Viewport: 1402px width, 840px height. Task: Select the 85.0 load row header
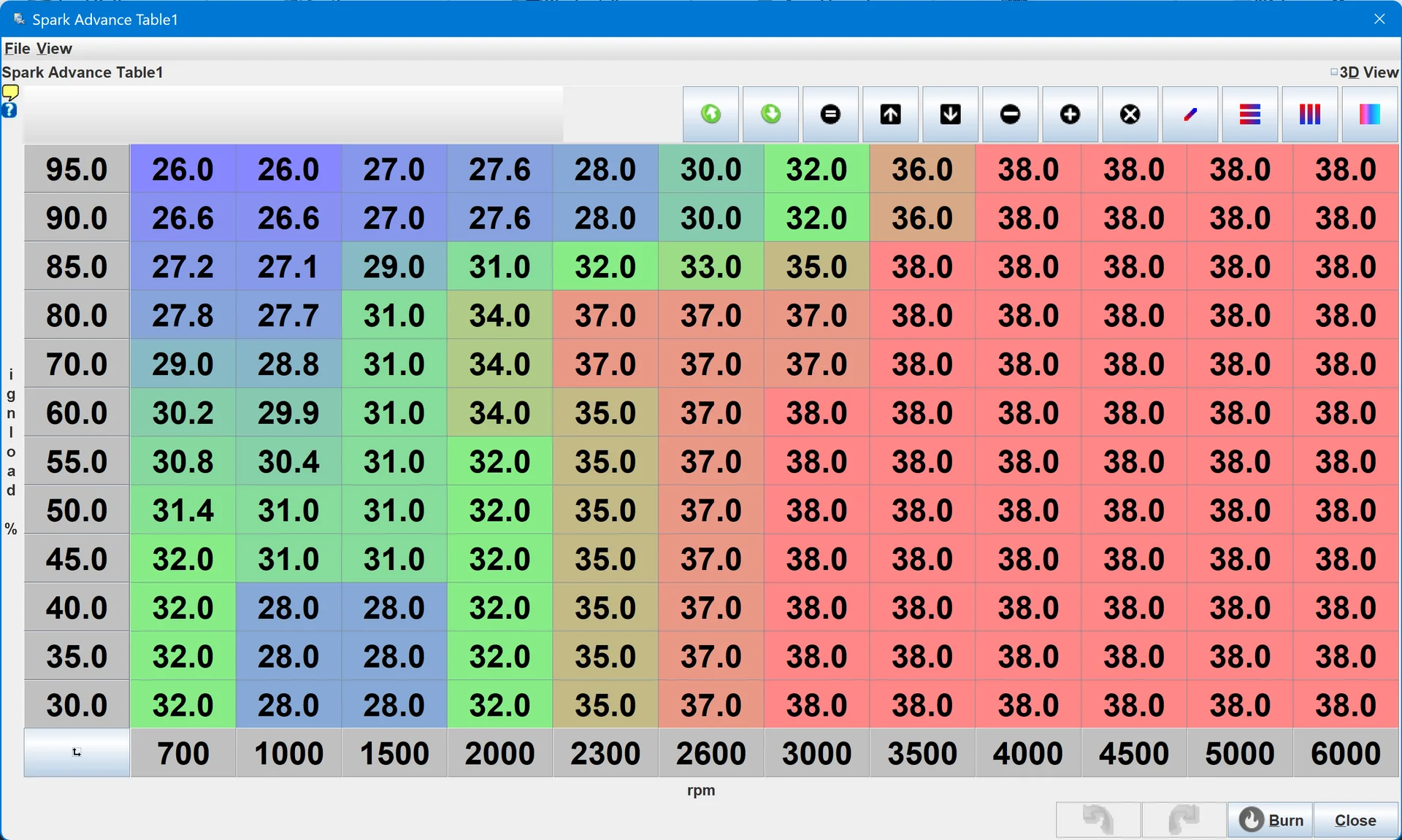[77, 266]
